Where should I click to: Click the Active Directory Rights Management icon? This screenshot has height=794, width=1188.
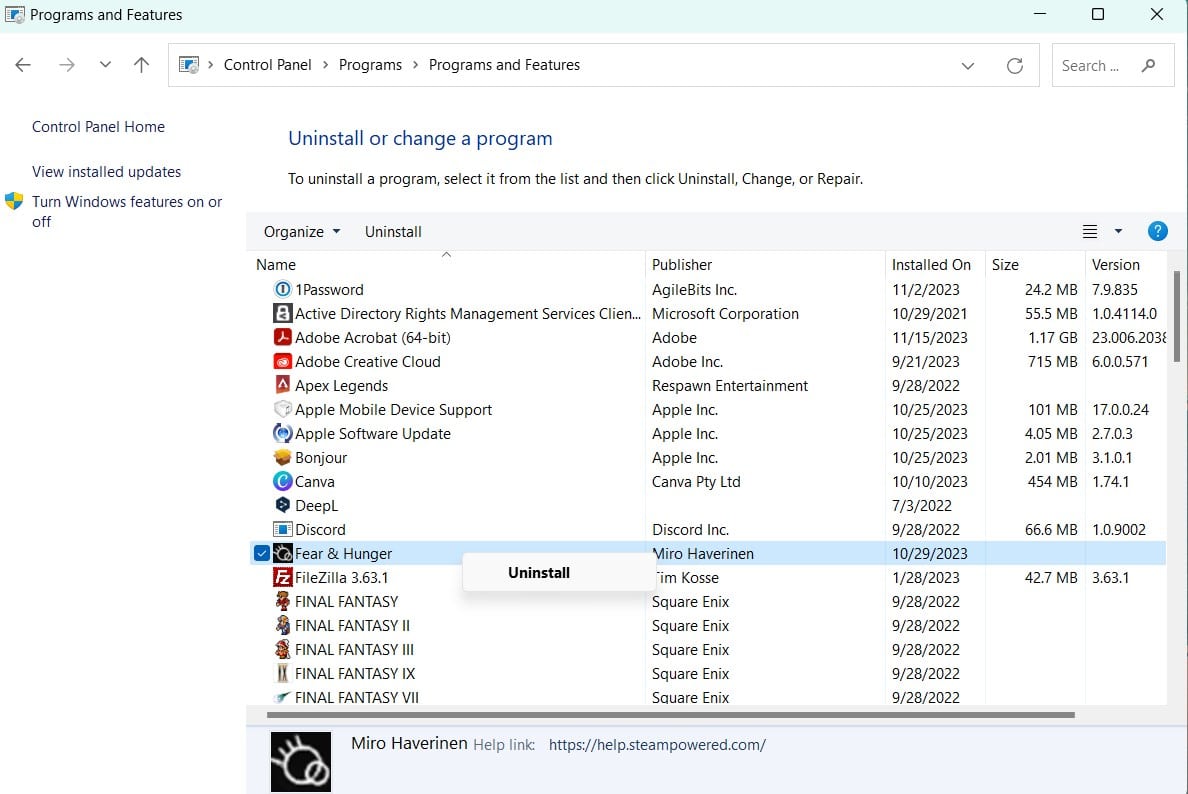pyautogui.click(x=283, y=313)
